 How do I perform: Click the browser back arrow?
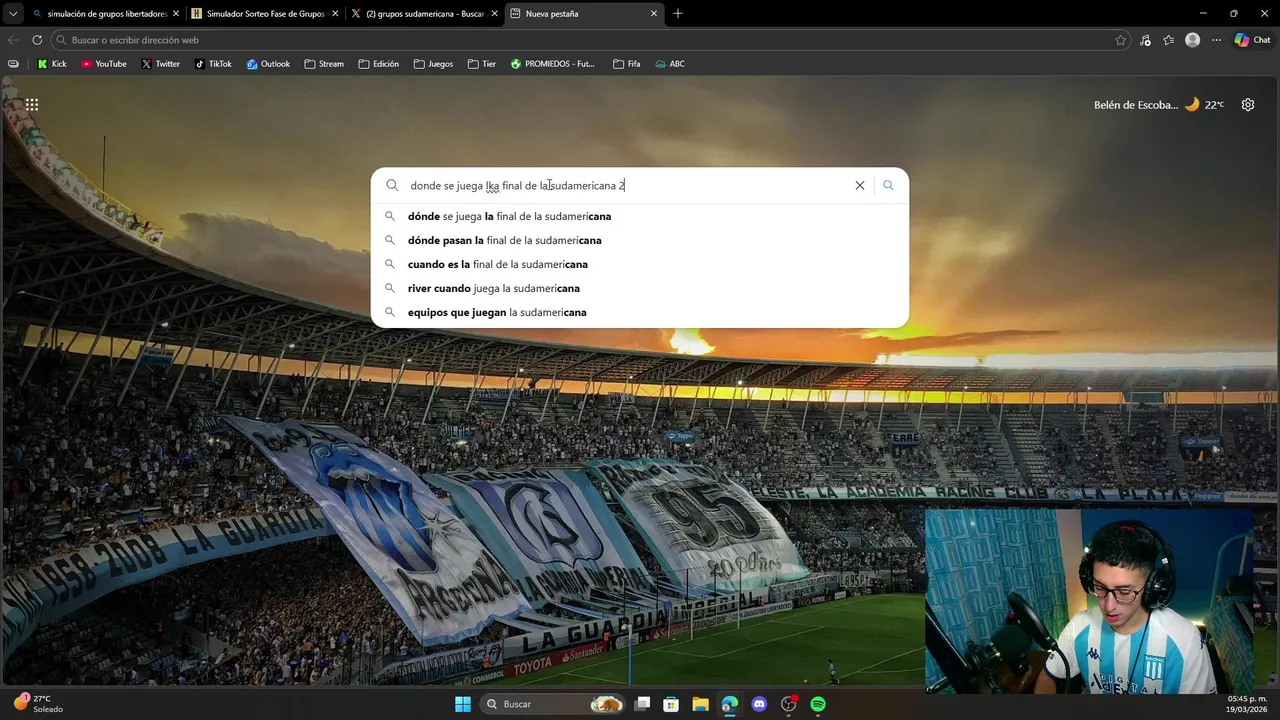click(x=13, y=40)
